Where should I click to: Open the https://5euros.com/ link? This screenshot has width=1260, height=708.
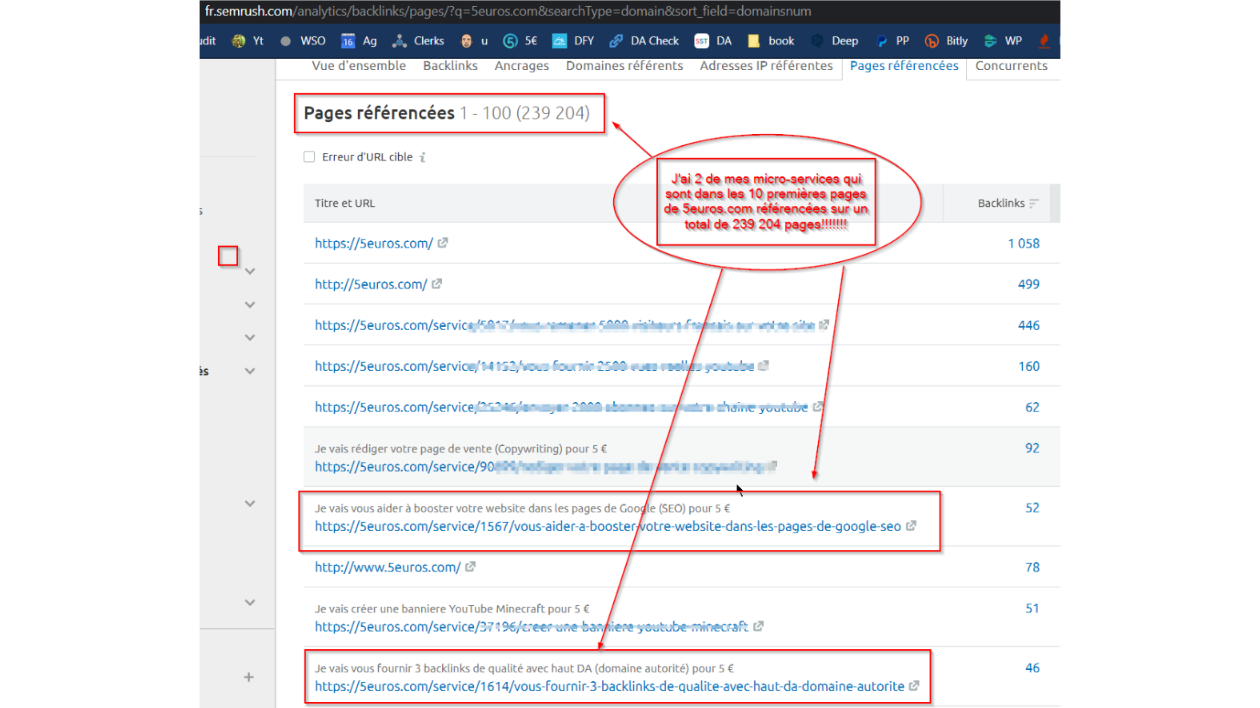374,243
